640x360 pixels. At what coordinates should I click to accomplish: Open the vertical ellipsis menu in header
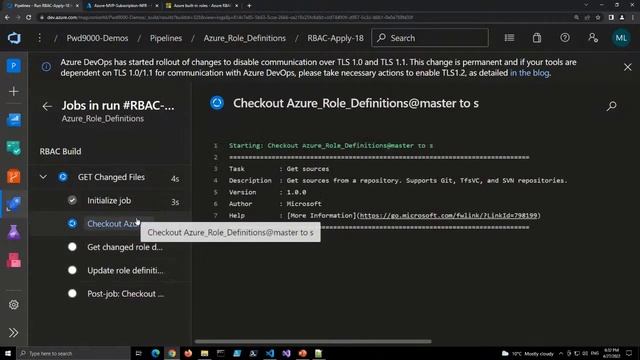point(39,38)
